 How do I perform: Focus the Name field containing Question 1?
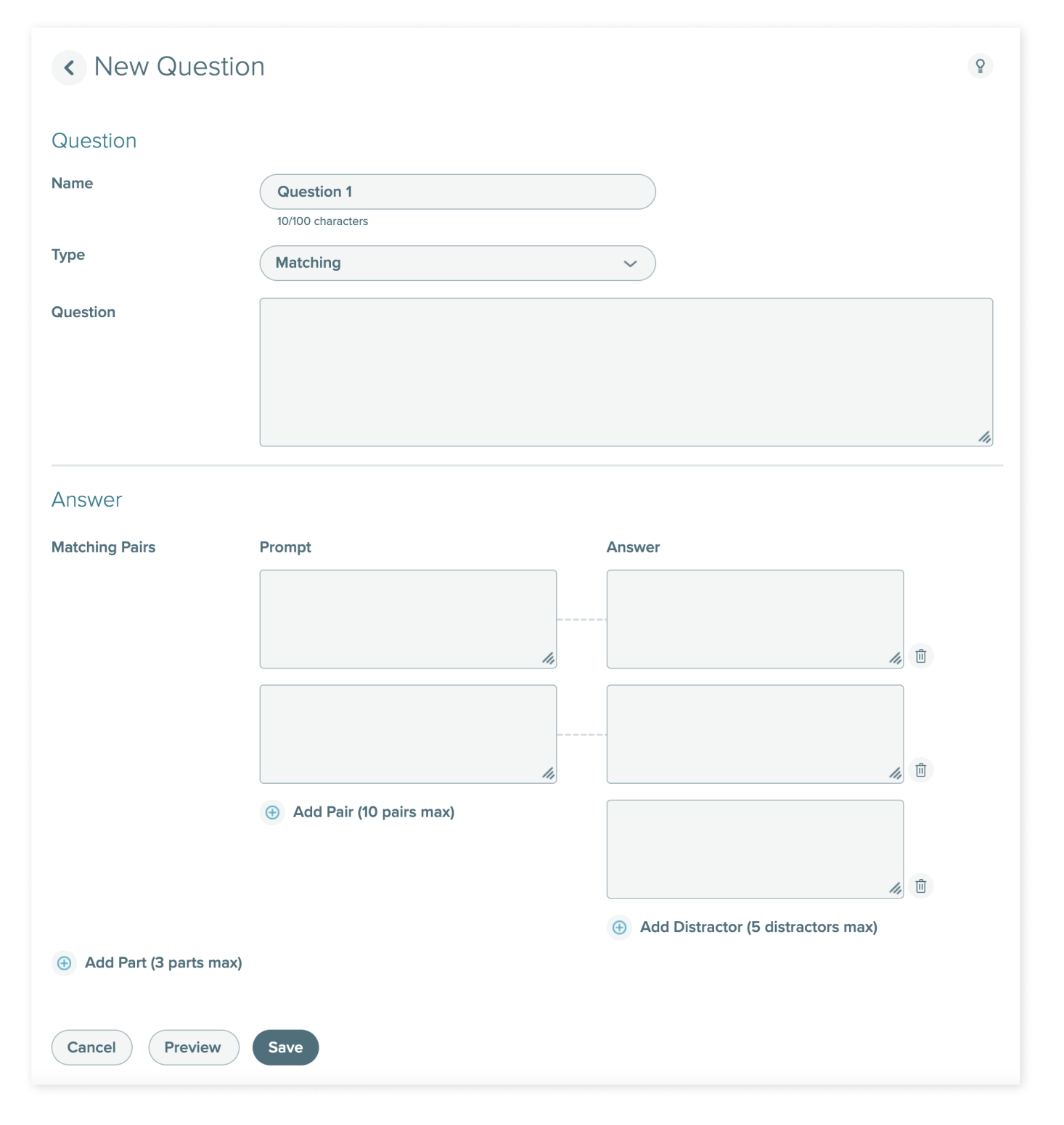(x=457, y=192)
